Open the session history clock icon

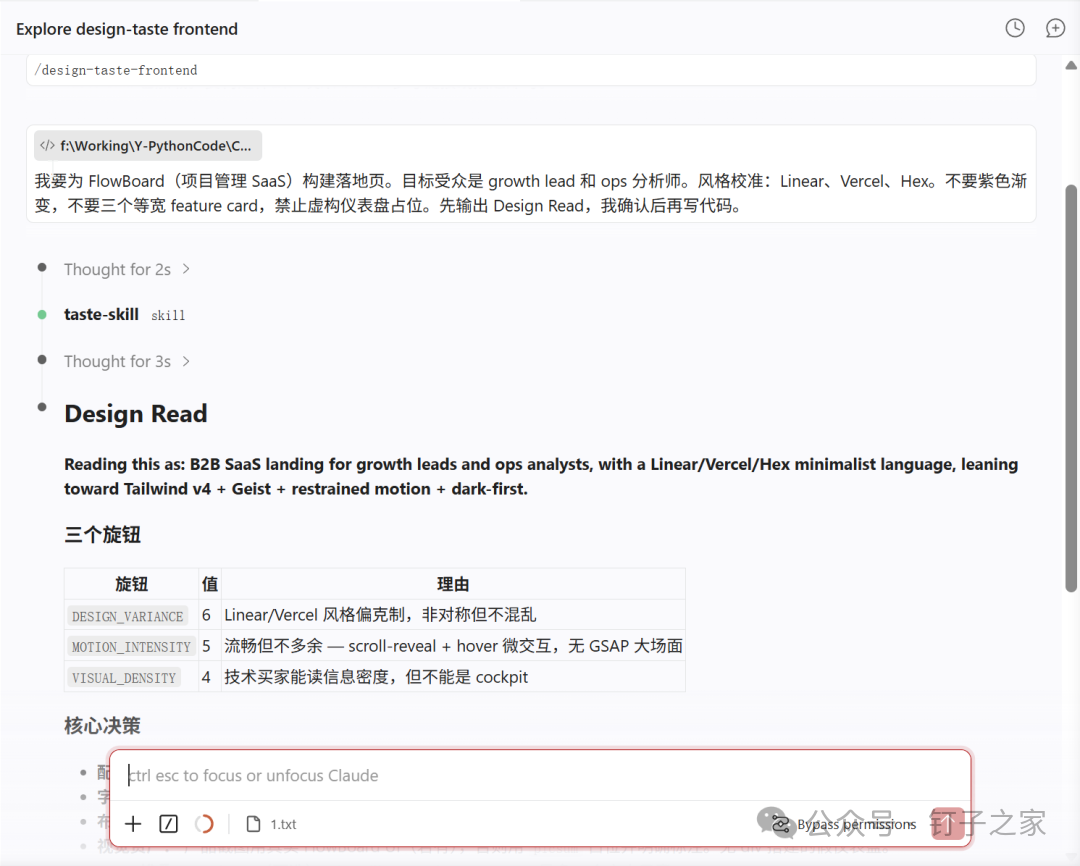1015,28
